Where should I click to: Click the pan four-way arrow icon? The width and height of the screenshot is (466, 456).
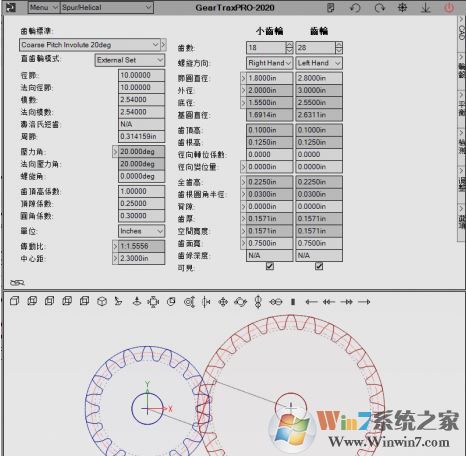pyautogui.click(x=223, y=302)
